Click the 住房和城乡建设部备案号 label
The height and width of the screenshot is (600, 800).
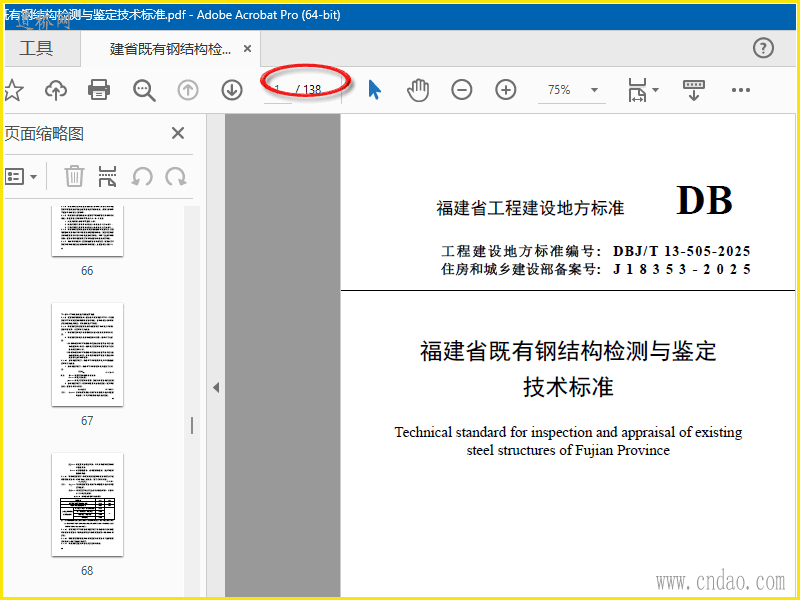[521, 269]
